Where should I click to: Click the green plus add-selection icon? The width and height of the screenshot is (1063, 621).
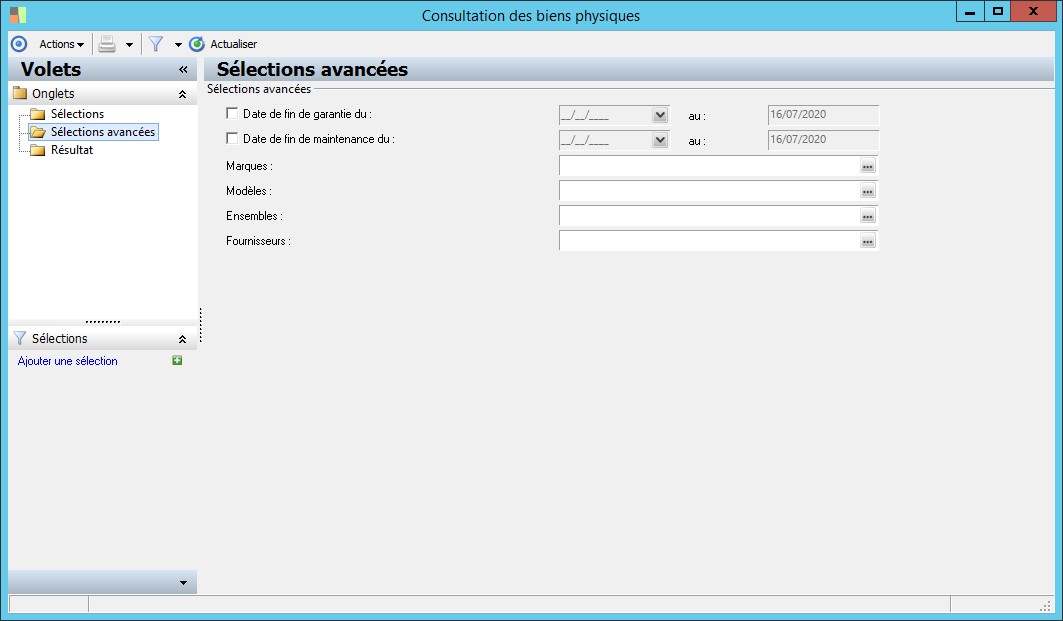tap(177, 360)
